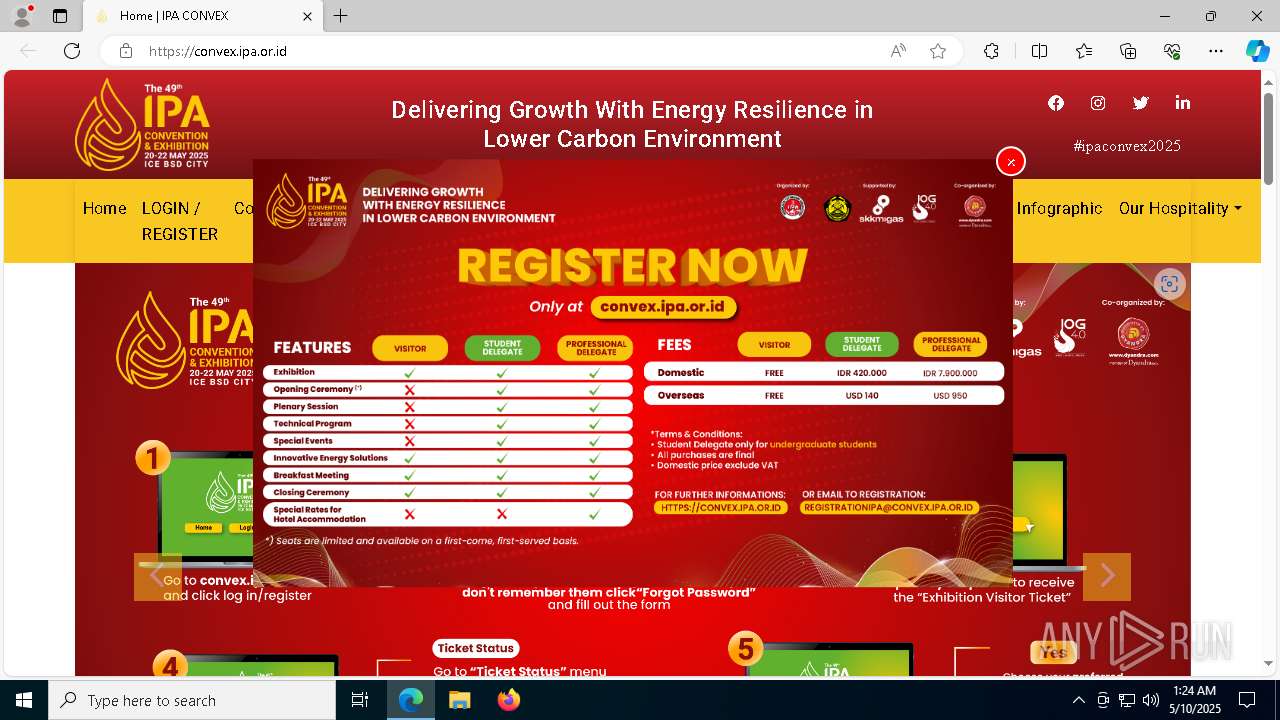Open Firefox from taskbar
The width and height of the screenshot is (1280, 720).
click(x=509, y=700)
